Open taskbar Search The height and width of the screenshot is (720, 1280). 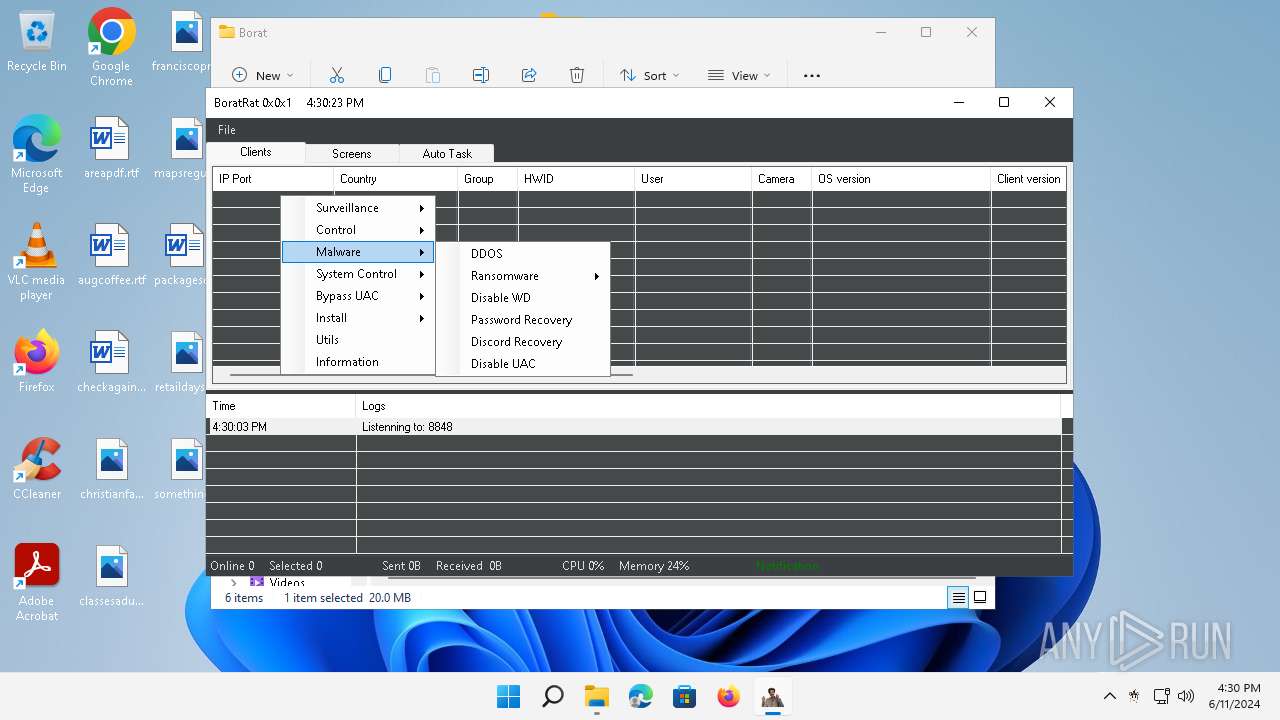pos(552,696)
